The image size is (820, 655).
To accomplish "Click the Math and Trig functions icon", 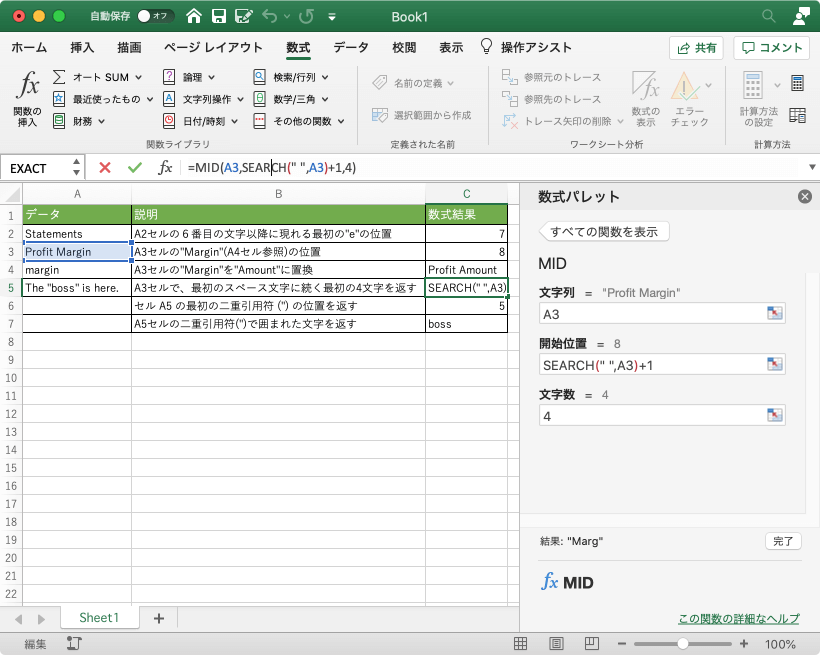I will [259, 98].
